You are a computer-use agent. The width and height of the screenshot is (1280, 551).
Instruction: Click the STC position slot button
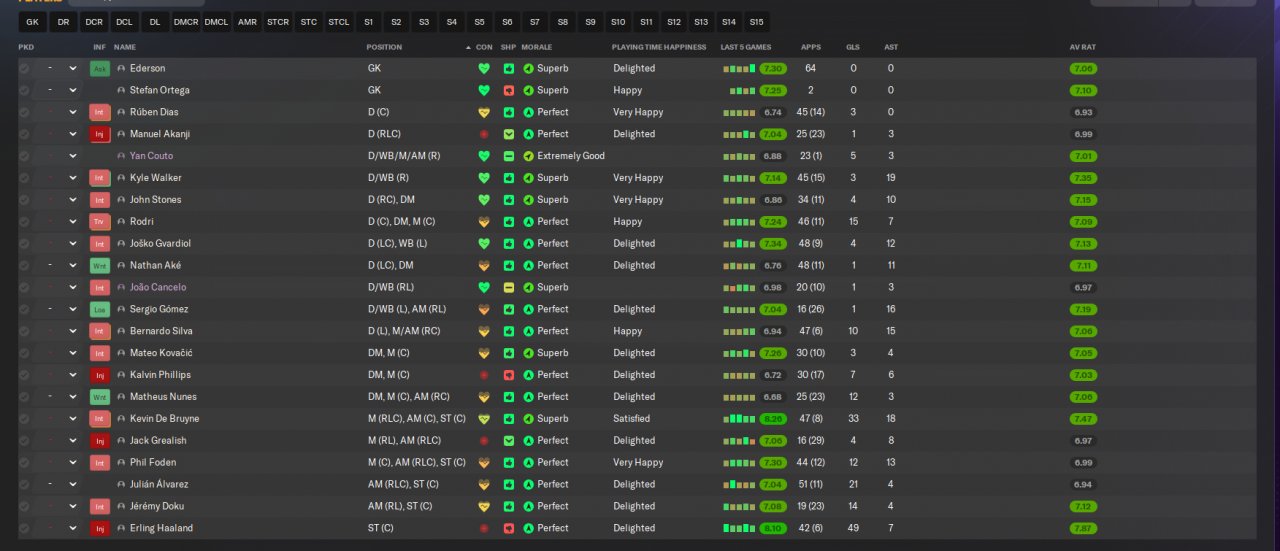click(309, 21)
